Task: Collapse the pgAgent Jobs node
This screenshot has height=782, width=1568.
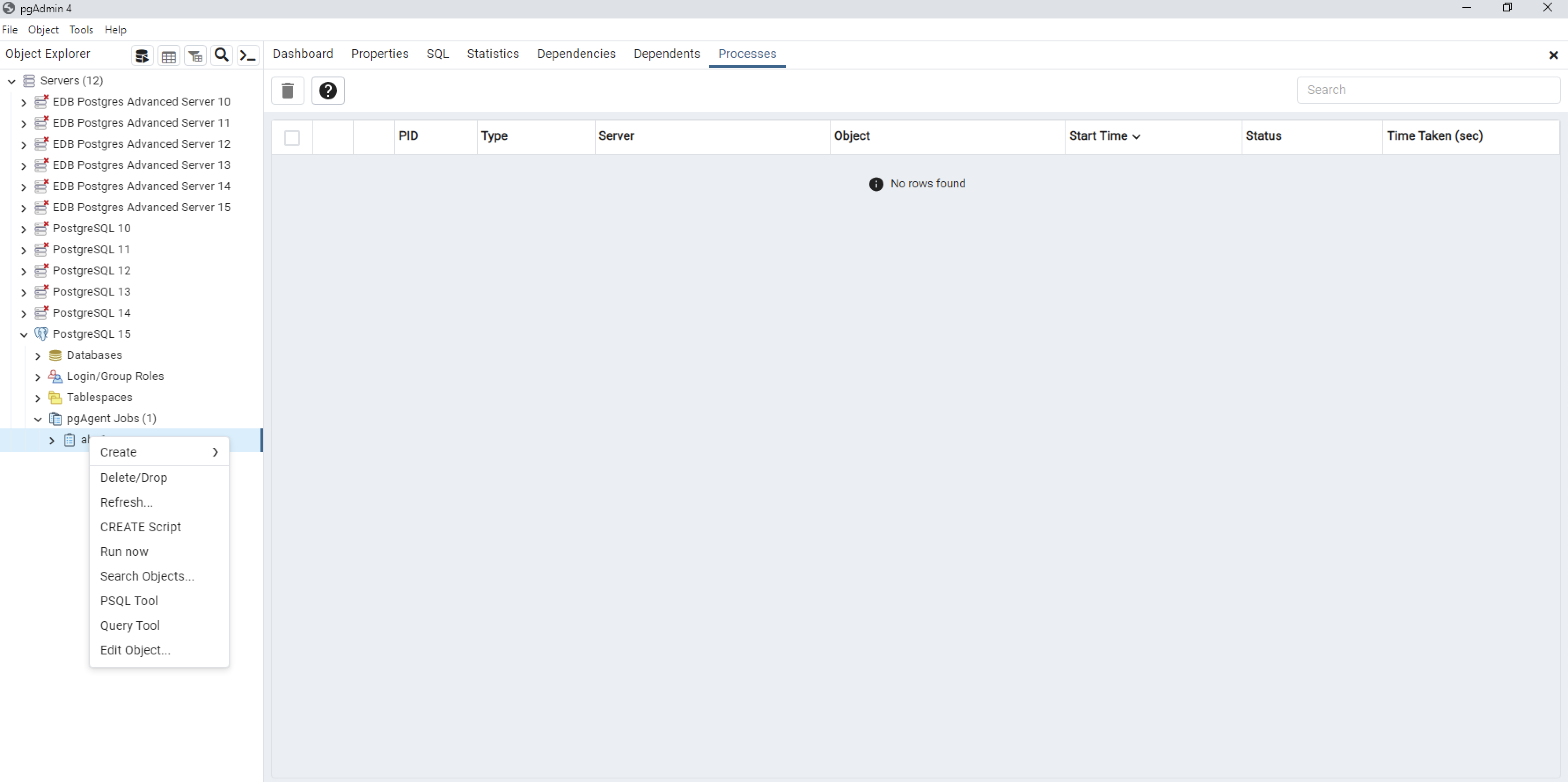Action: click(38, 419)
